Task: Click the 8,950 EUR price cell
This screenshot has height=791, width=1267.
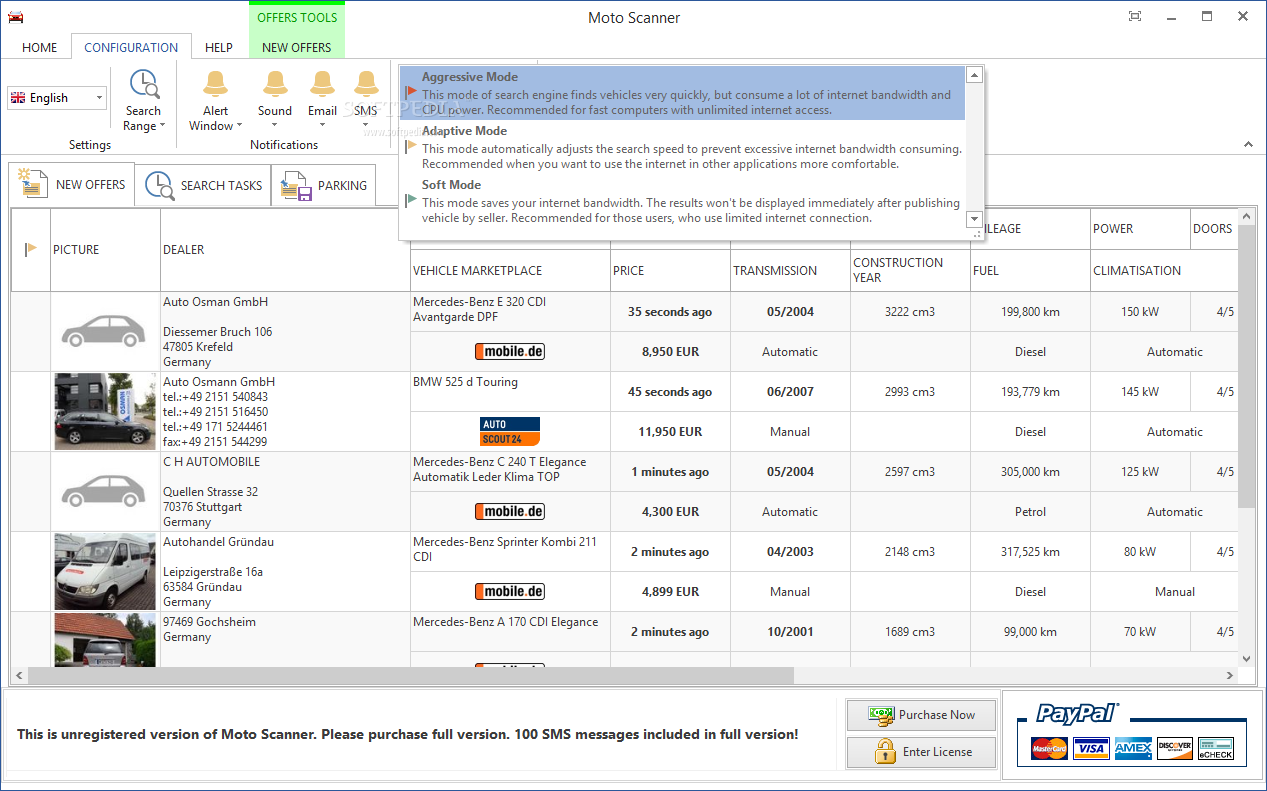Action: pyautogui.click(x=670, y=351)
